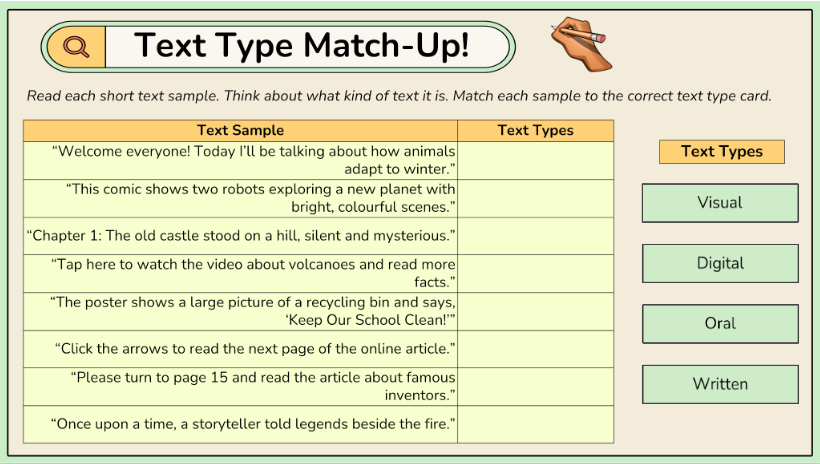
Task: Click answer cell for storyteller legends sample
Action: pyautogui.click(x=535, y=424)
